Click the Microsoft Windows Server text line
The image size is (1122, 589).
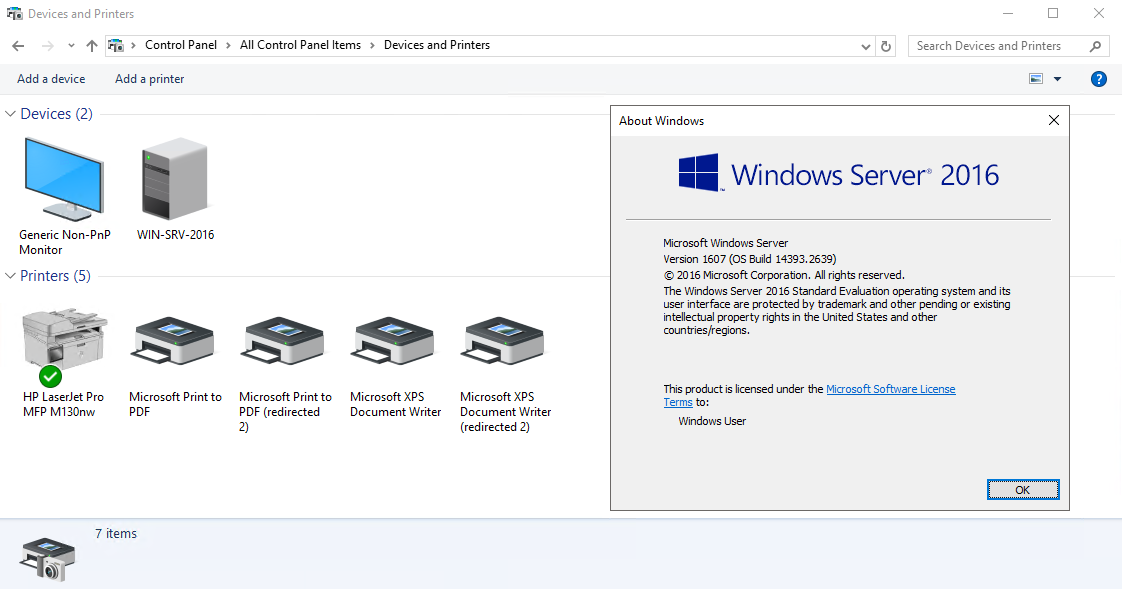point(726,243)
